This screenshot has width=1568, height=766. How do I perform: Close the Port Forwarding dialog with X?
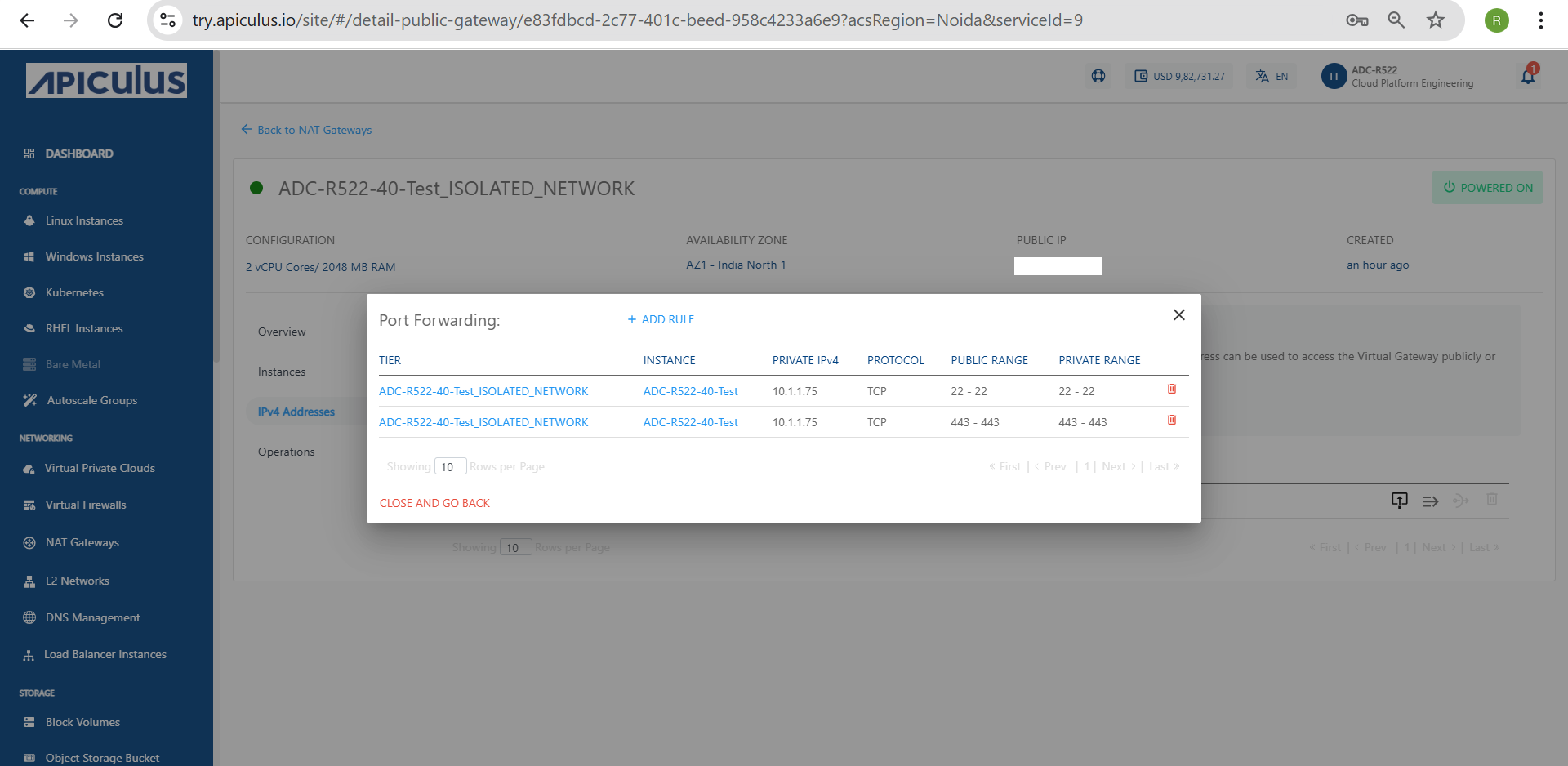(1178, 315)
